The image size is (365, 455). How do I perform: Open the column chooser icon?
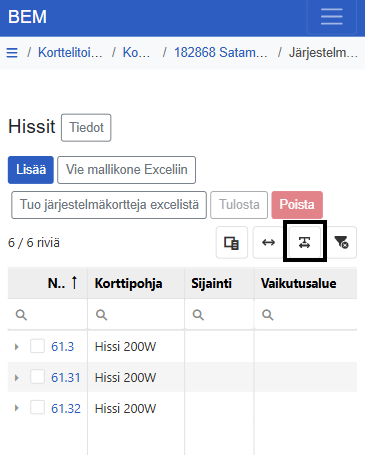[x=232, y=243]
